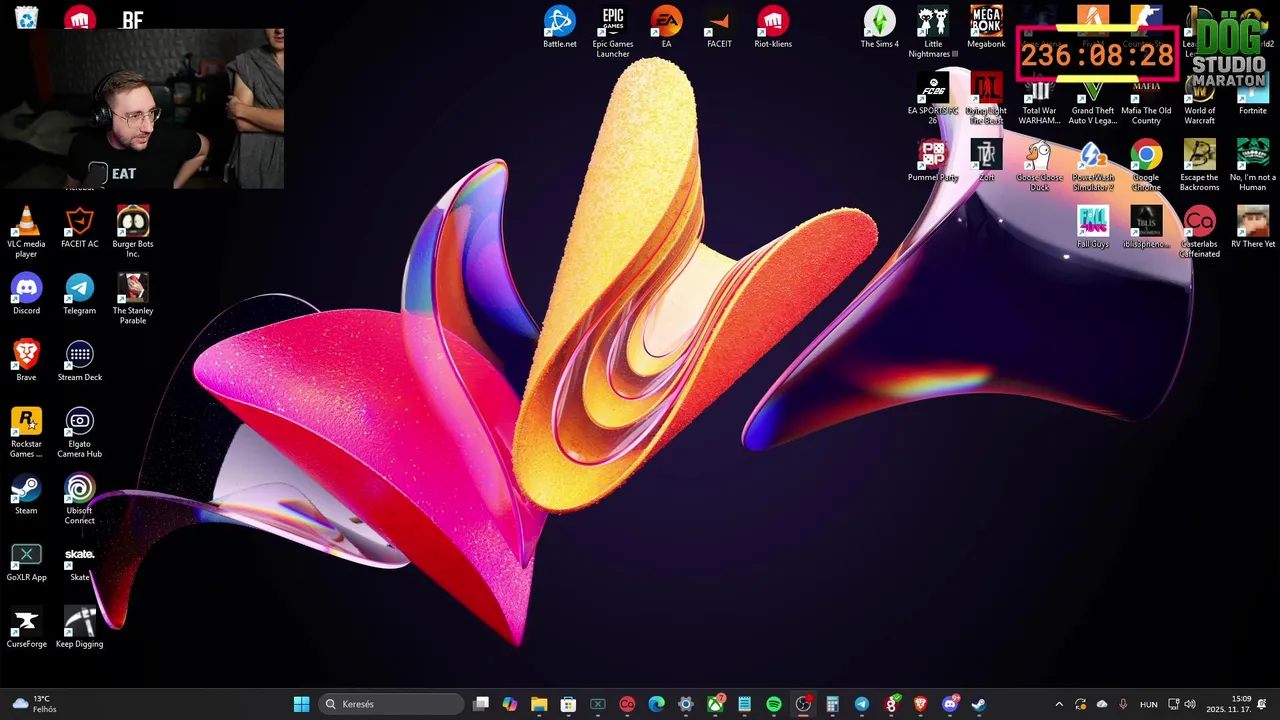
Task: Open Task View from the taskbar
Action: pos(481,704)
